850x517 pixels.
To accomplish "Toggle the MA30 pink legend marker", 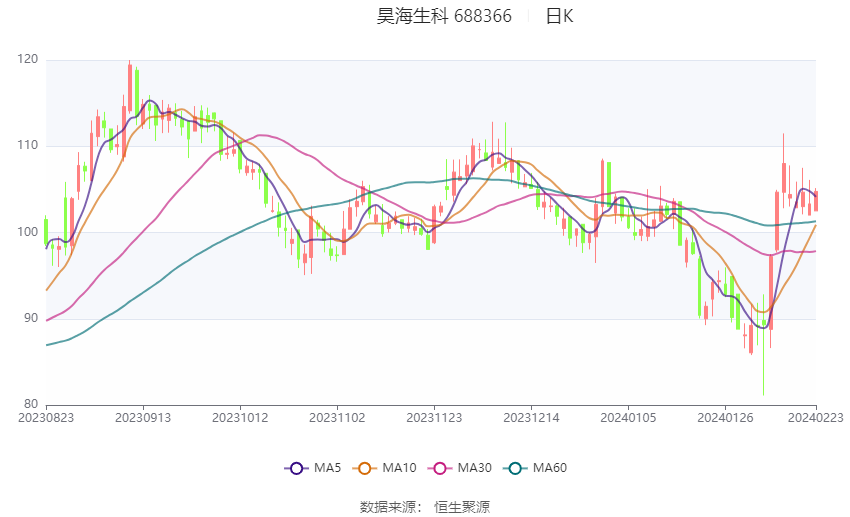I will [440, 468].
